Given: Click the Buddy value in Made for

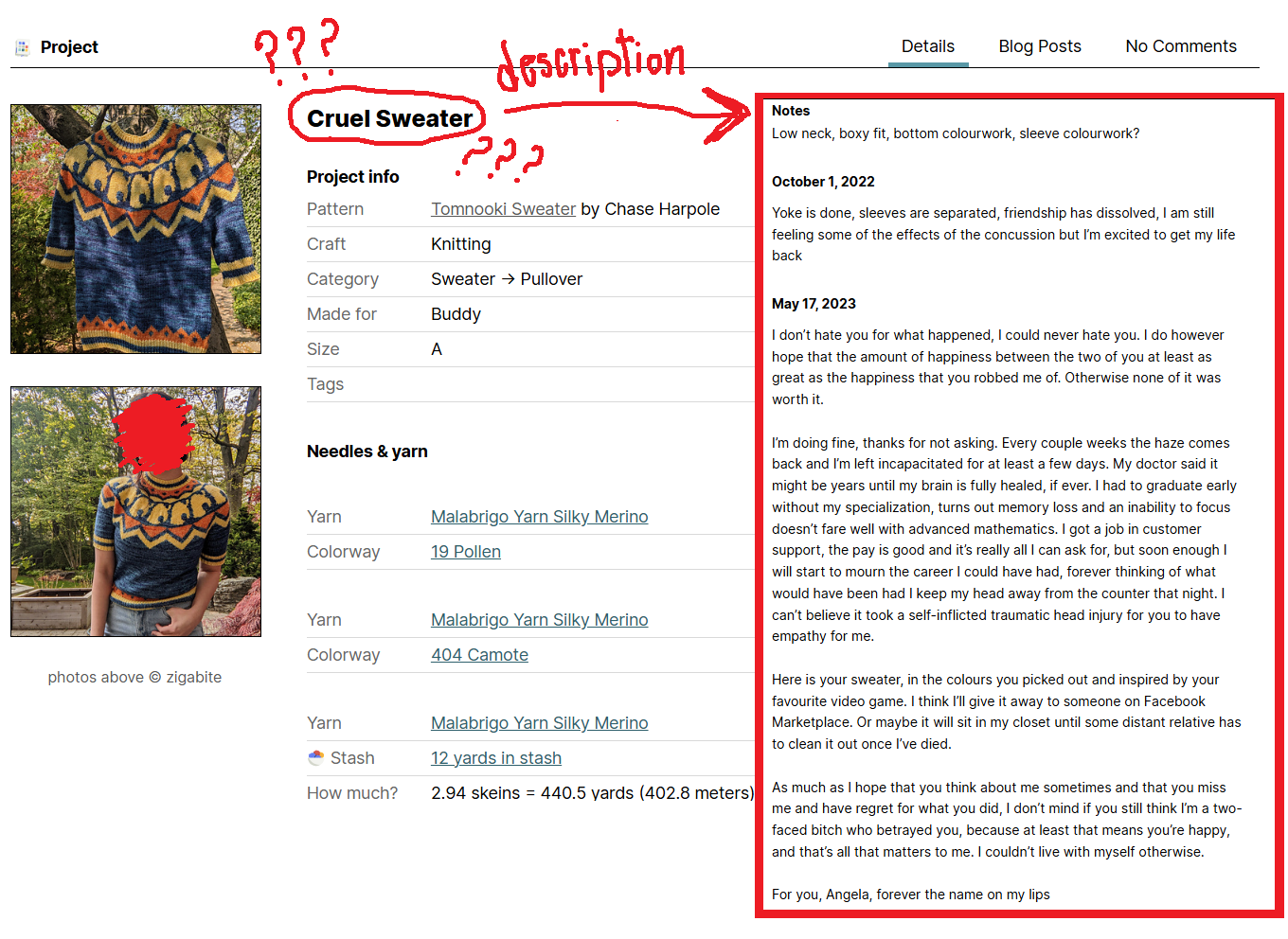Looking at the screenshot, I should coord(456,314).
